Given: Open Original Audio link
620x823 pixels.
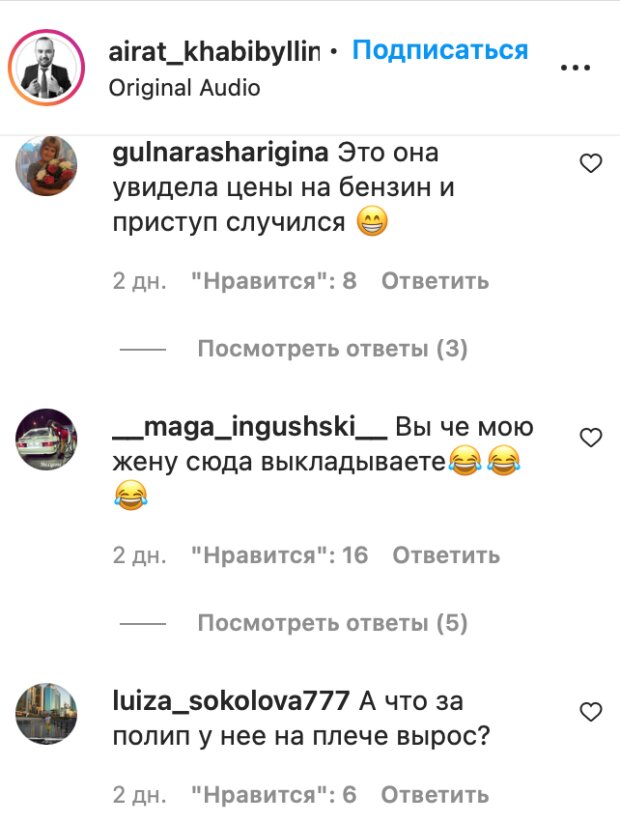Looking at the screenshot, I should click(184, 88).
